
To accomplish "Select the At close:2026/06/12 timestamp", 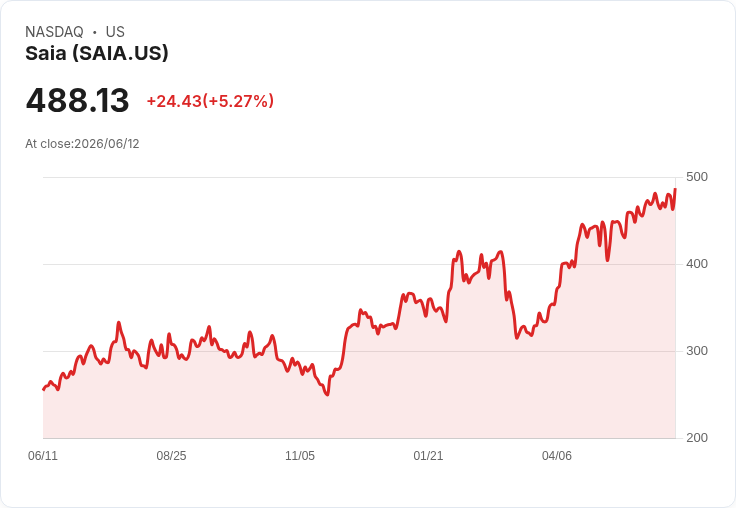I will pyautogui.click(x=82, y=144).
